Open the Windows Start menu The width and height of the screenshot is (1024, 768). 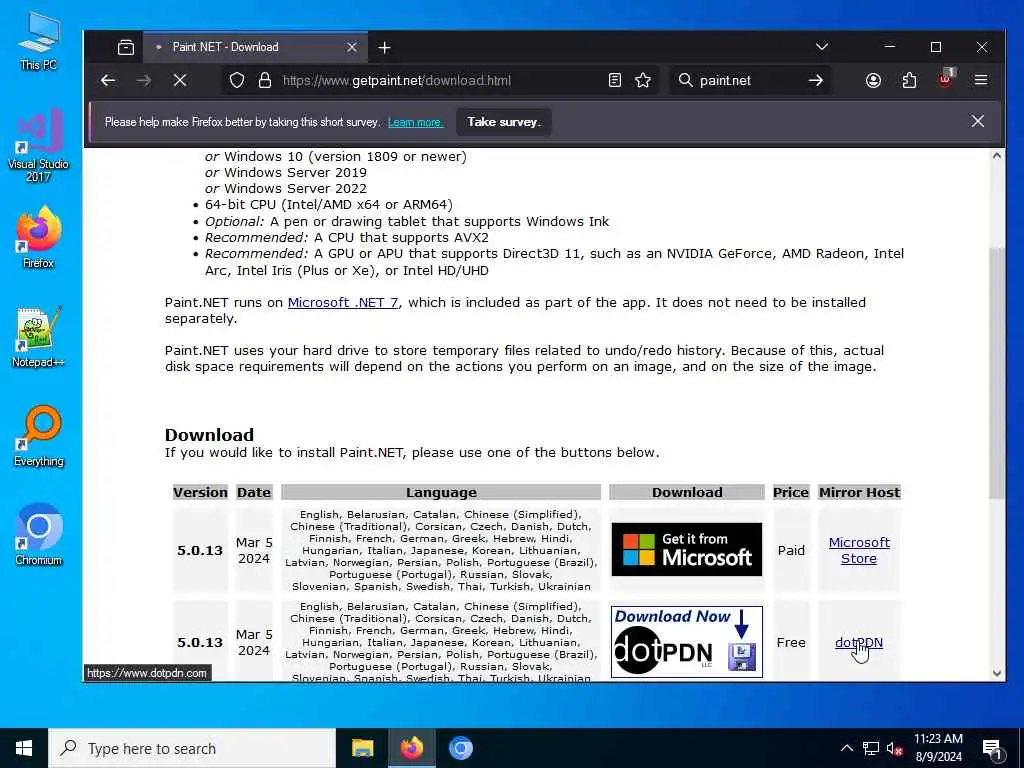(24, 748)
